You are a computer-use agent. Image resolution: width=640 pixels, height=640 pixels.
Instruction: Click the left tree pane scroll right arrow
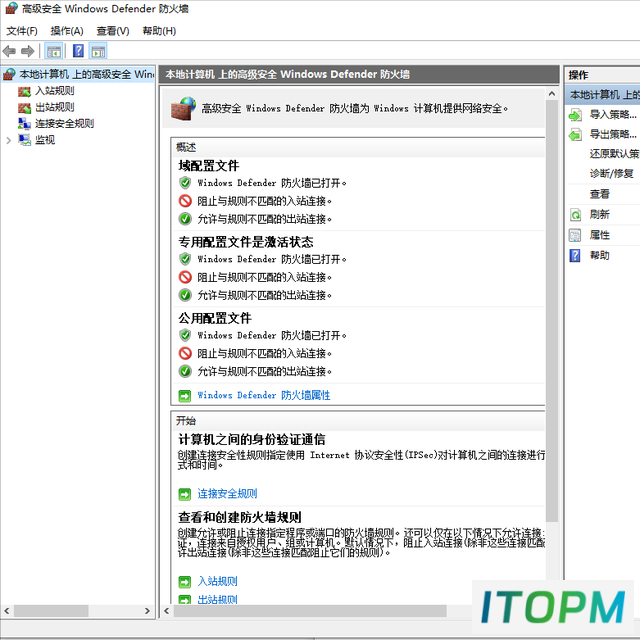[x=147, y=611]
